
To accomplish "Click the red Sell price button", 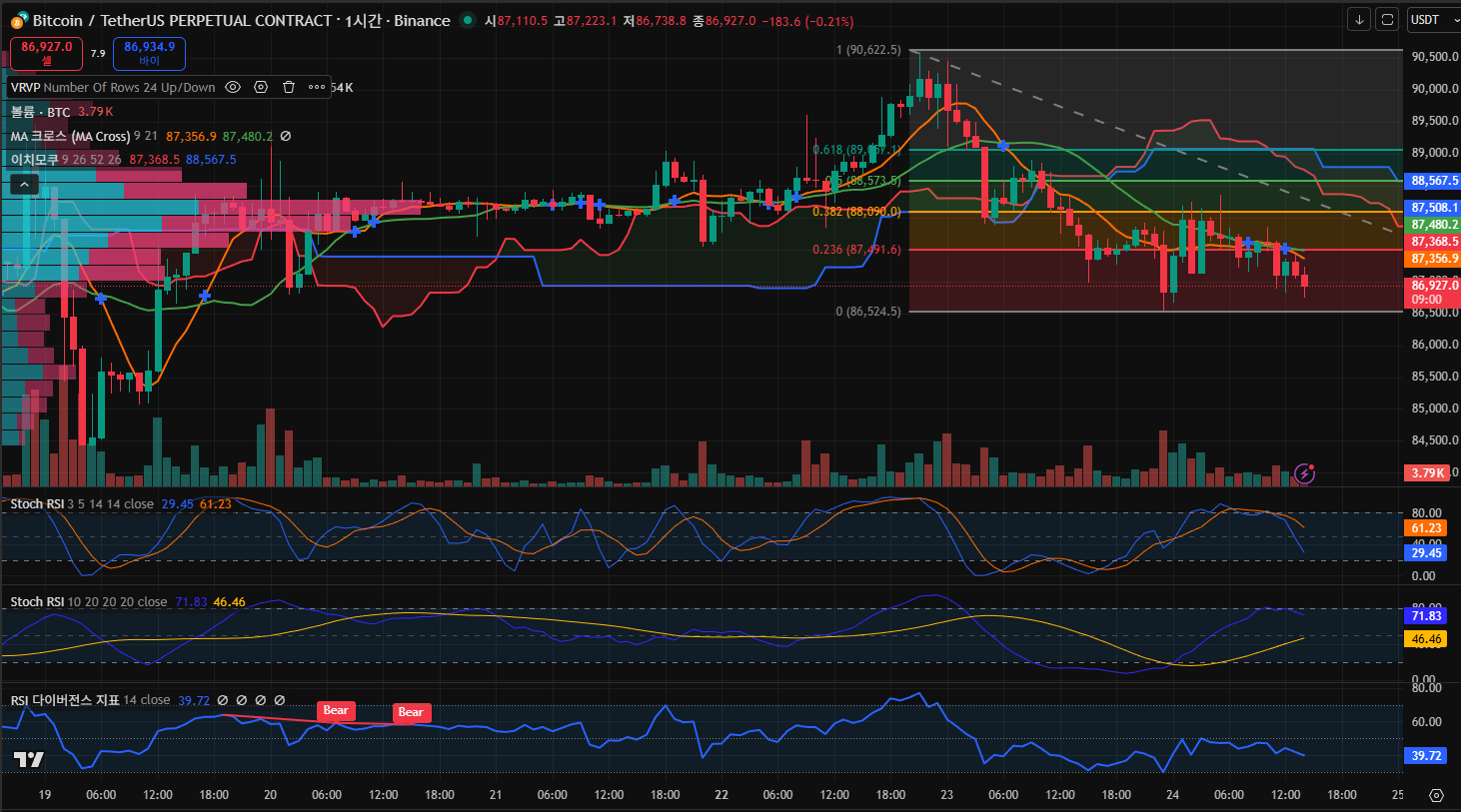I will pos(46,53).
